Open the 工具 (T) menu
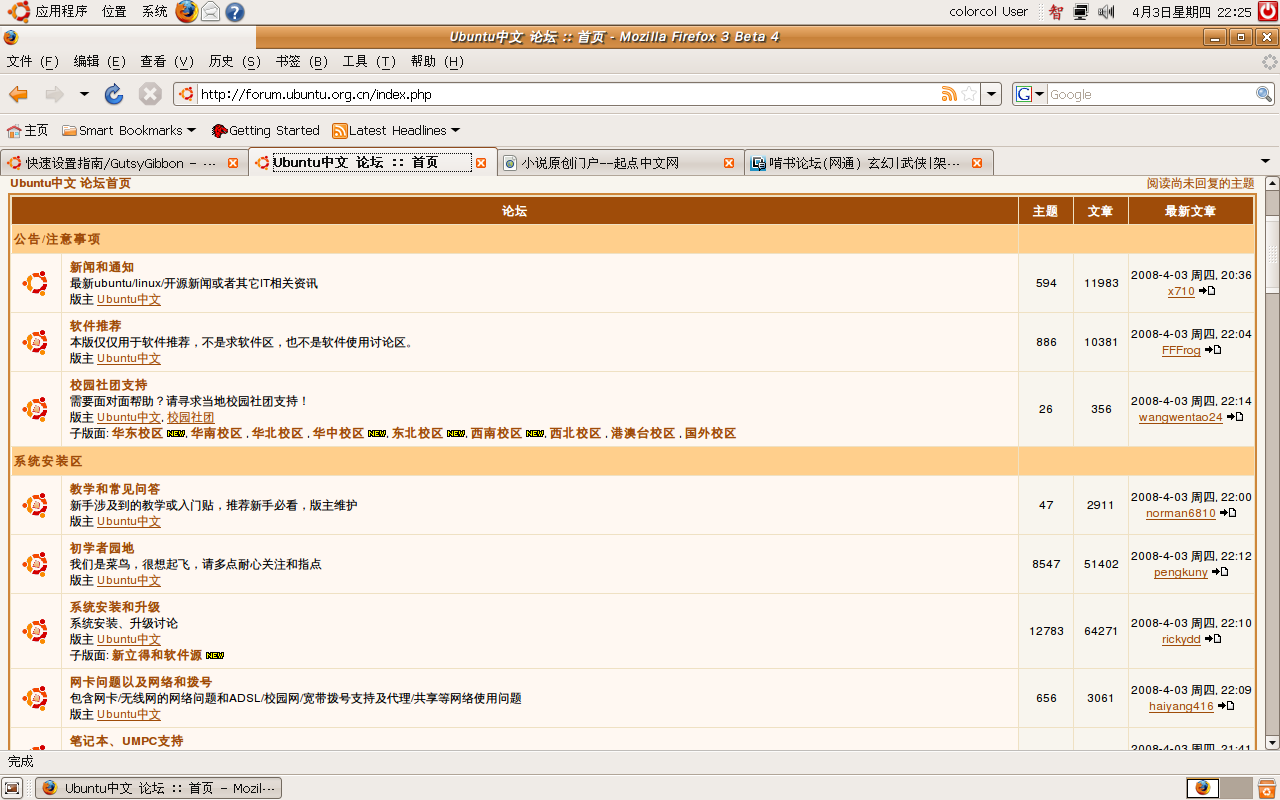The width and height of the screenshot is (1280, 800). [369, 61]
